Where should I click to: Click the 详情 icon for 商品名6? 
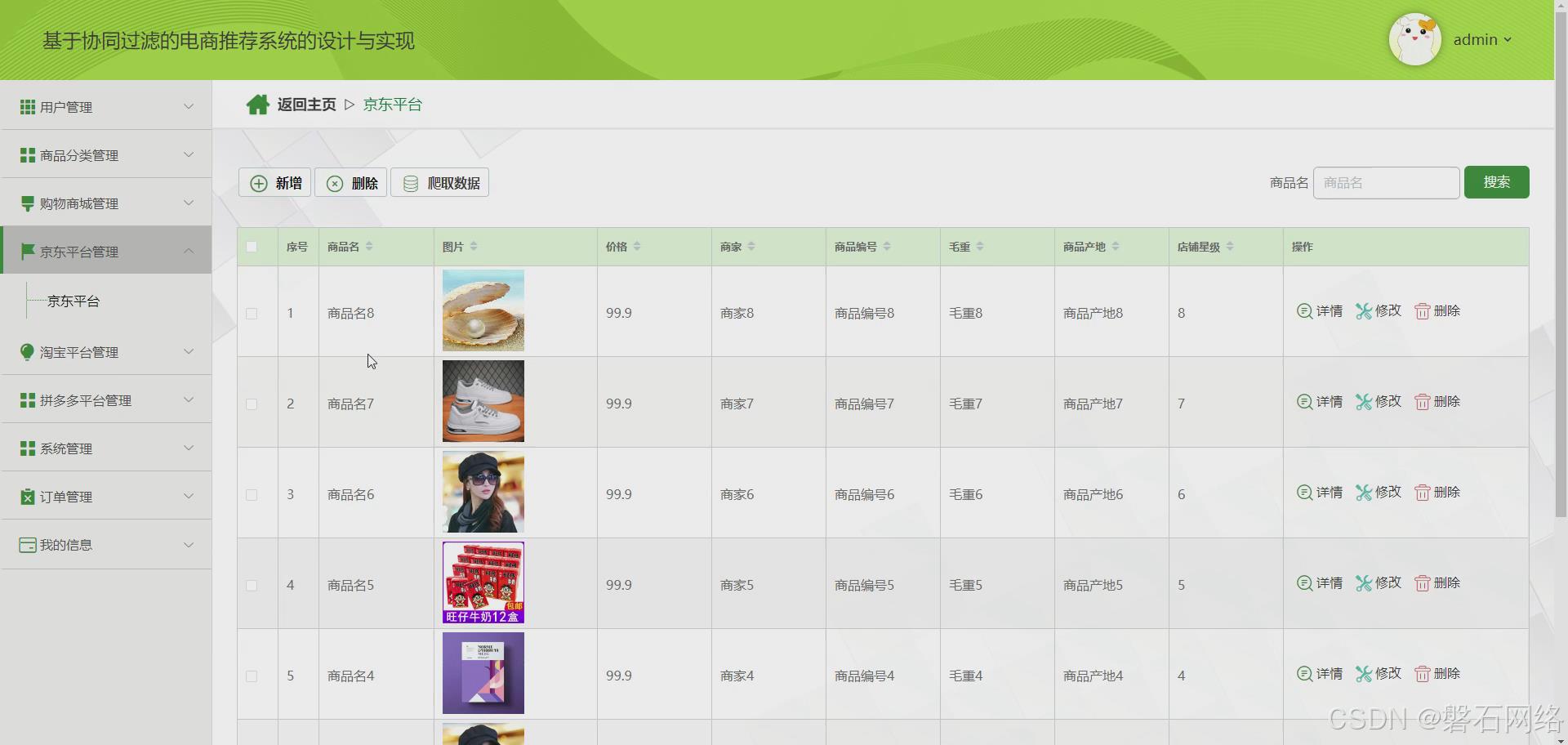(x=1304, y=493)
